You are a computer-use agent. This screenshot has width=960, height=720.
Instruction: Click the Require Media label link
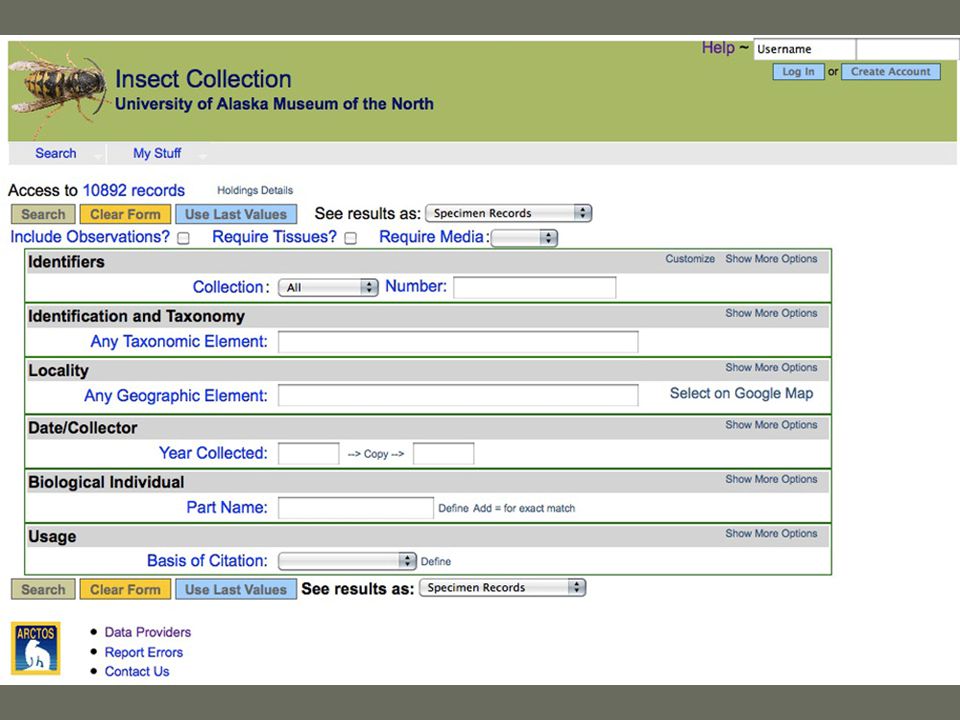pos(434,237)
